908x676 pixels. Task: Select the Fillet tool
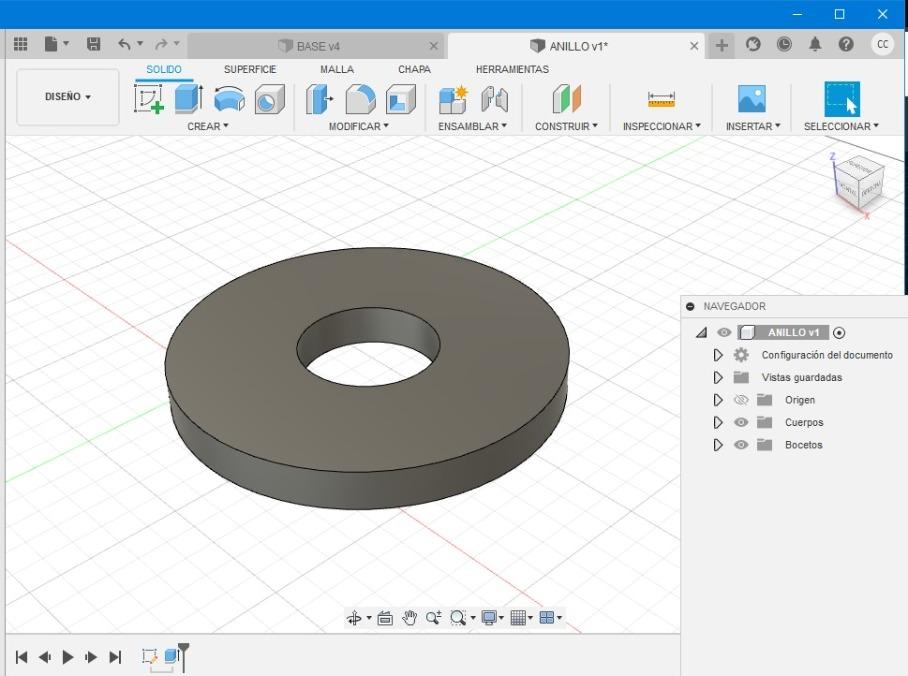(360, 98)
